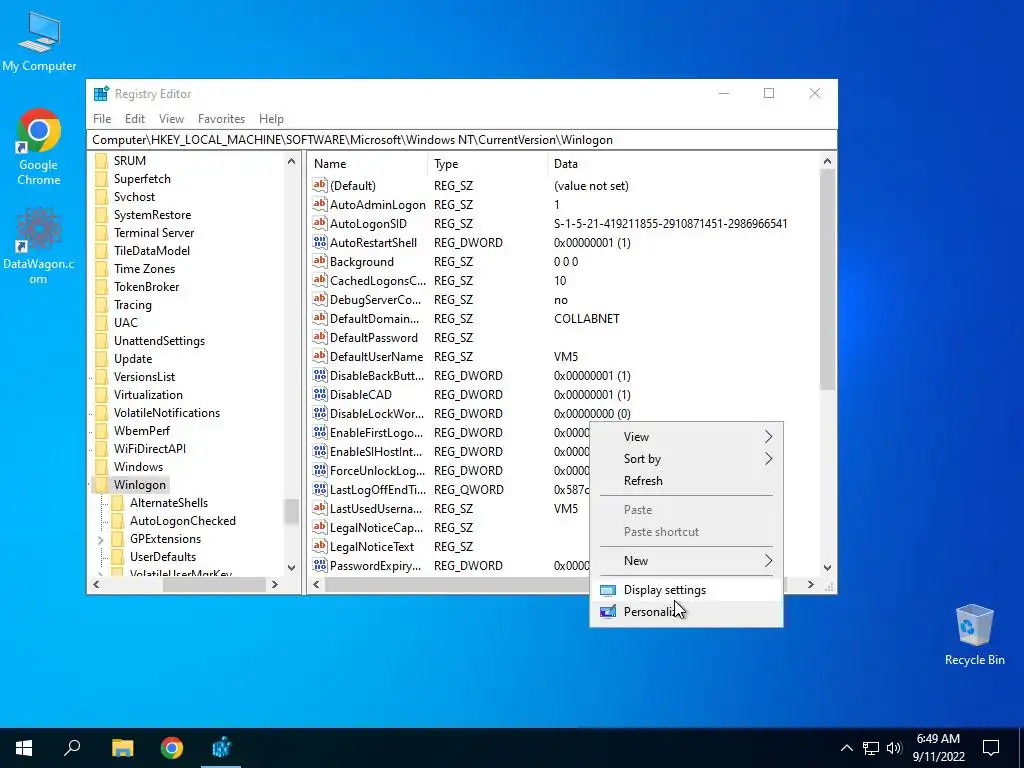
Task: Click tree pane horizontal scroll right arrow
Action: (275, 584)
